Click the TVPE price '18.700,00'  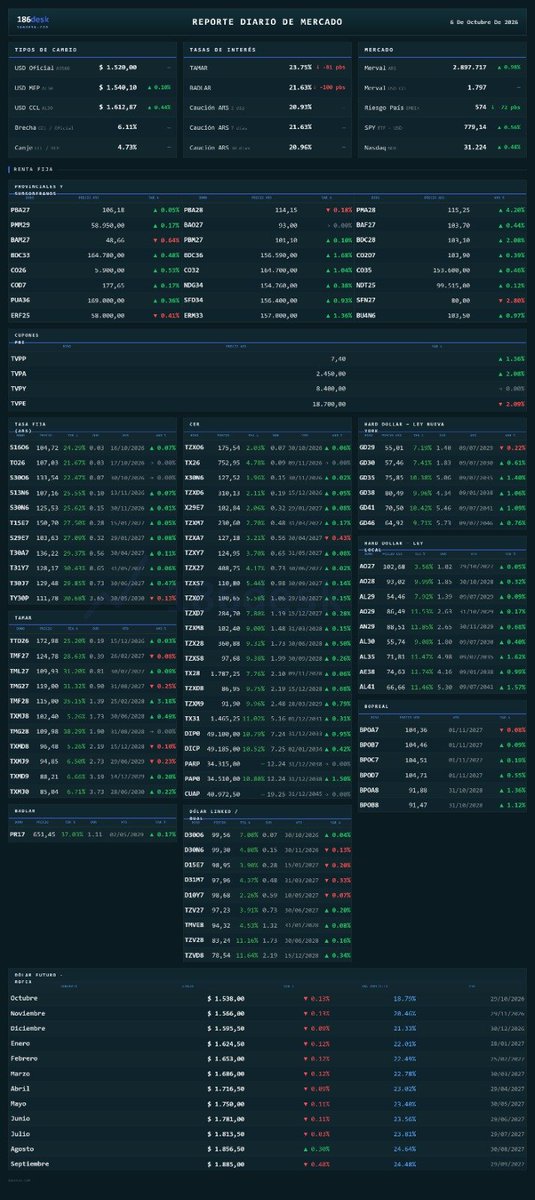(328, 403)
